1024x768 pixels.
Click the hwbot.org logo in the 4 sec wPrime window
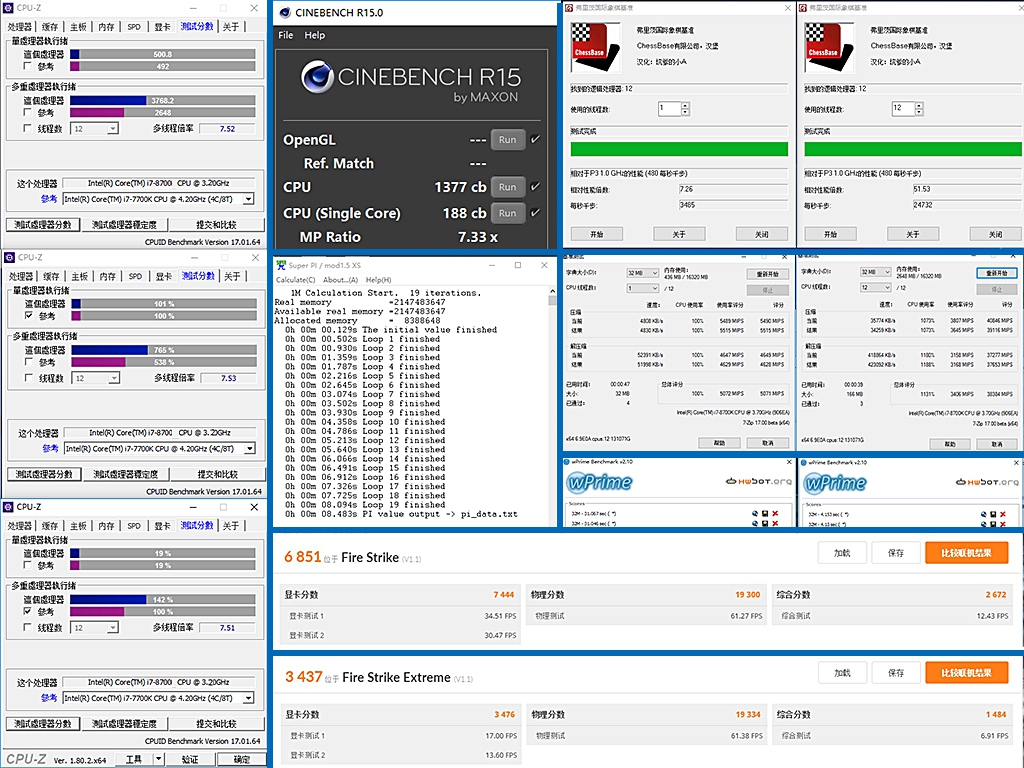[987, 482]
